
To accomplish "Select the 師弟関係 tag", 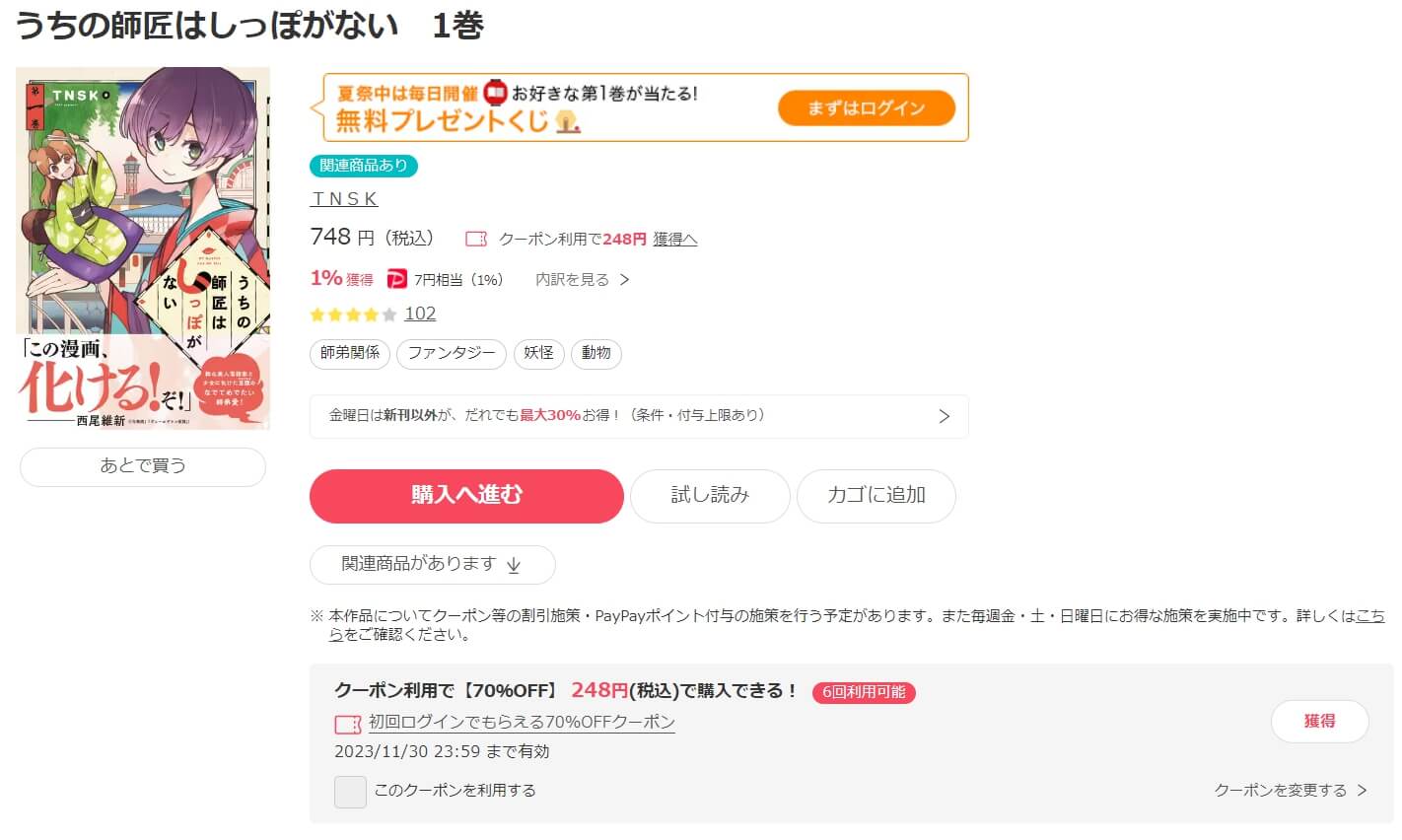I will click(350, 354).
